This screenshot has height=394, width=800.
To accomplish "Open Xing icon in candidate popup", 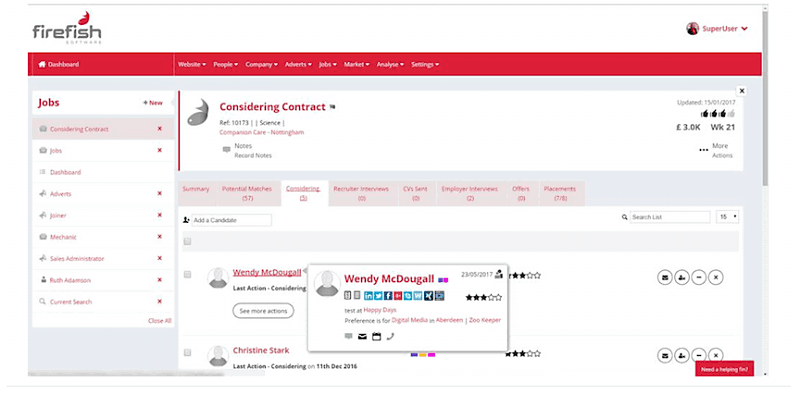I will click(x=428, y=296).
